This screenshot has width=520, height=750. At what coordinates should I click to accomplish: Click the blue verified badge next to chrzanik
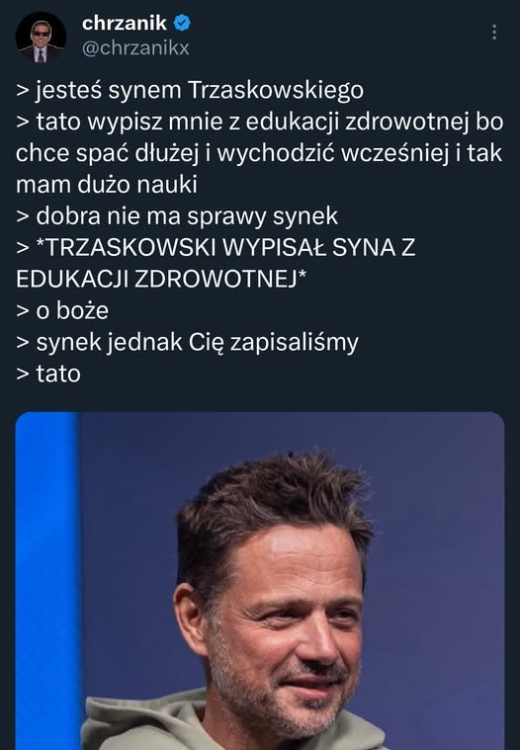pos(182,23)
